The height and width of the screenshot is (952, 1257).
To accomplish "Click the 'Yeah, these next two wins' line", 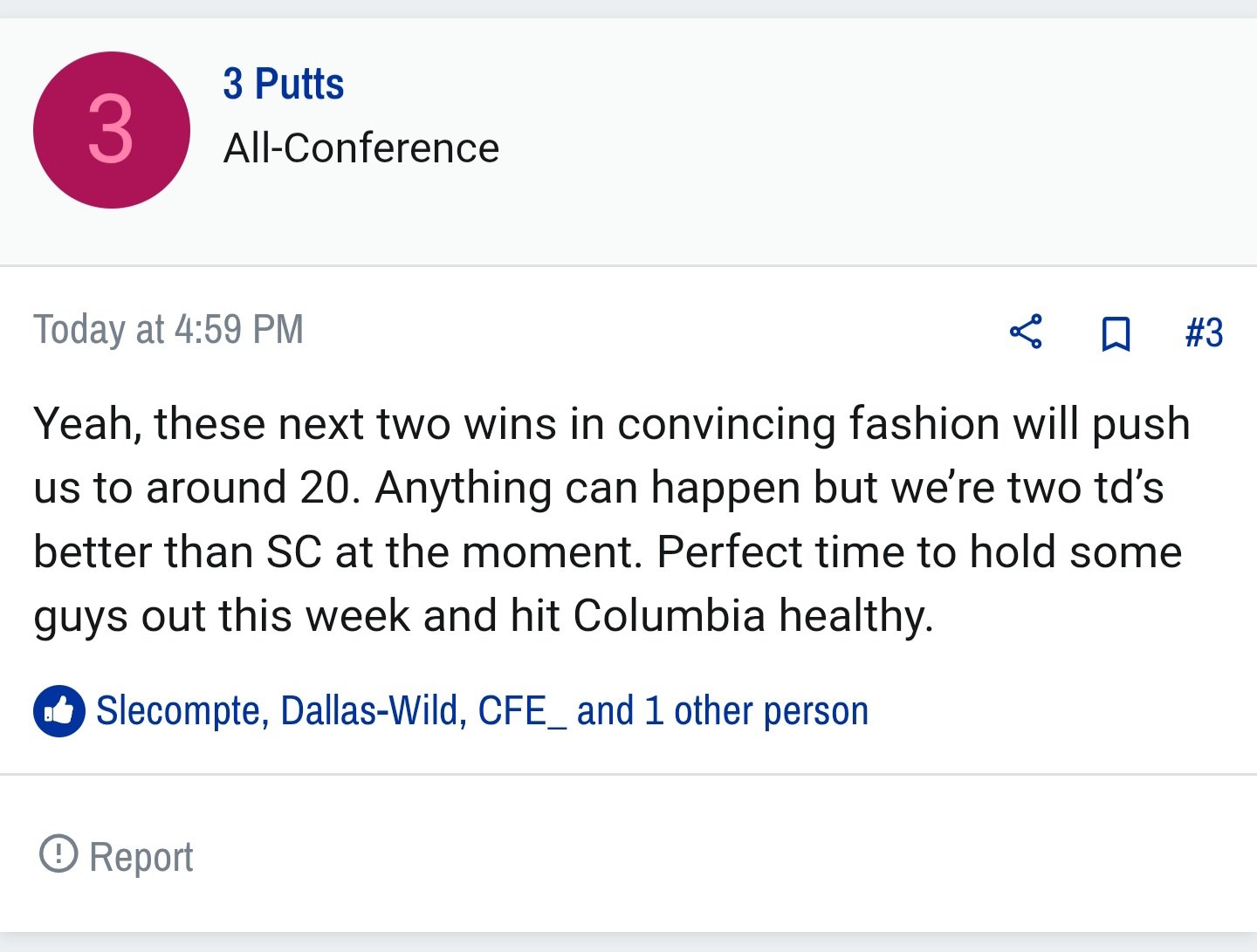I will (x=612, y=424).
